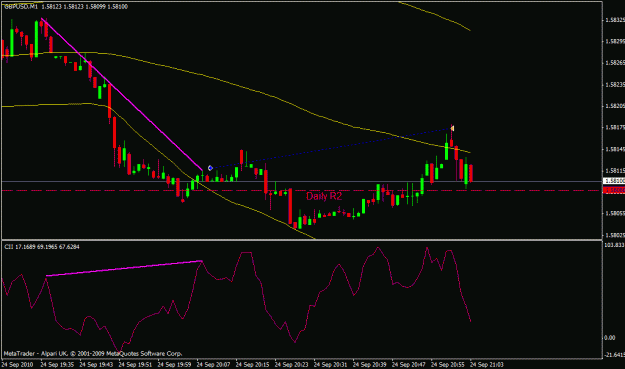
Task: Click the 24 Sep 20:39 time label
Action: pos(369,364)
